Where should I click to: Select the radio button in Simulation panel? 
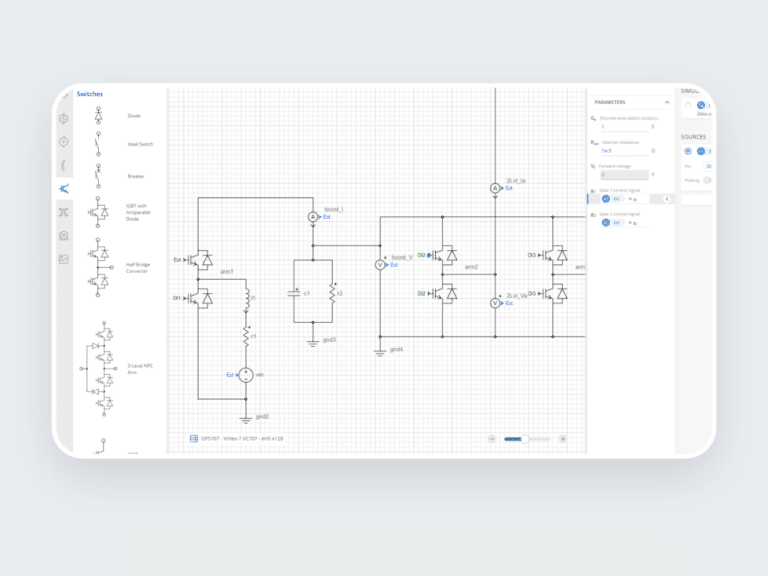[688, 105]
